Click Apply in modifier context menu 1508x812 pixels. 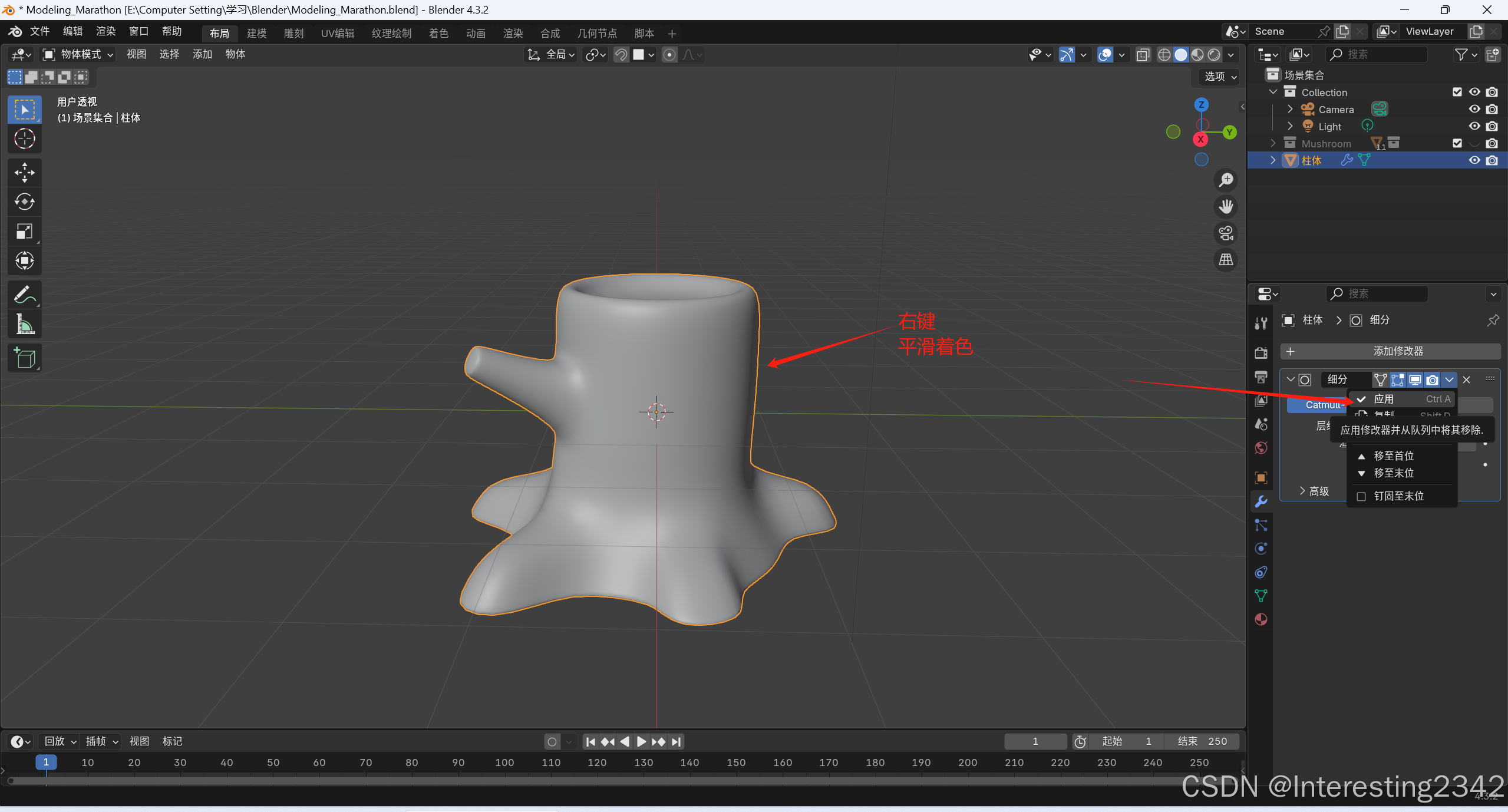(1384, 399)
